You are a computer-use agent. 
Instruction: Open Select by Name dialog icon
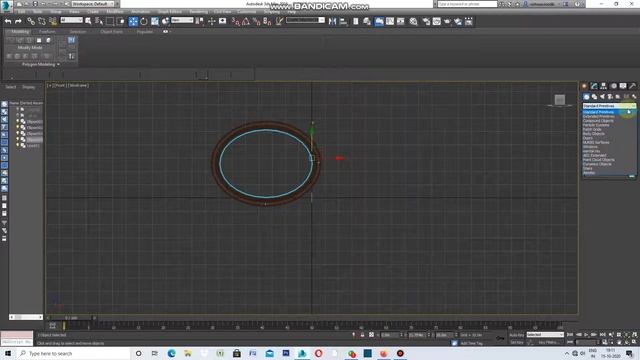[x=99, y=21]
